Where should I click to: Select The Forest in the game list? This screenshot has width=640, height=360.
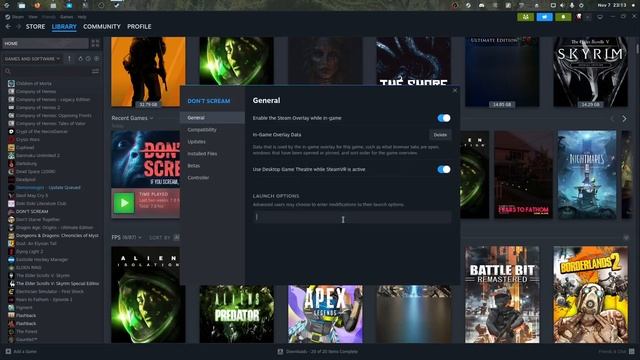point(27,331)
